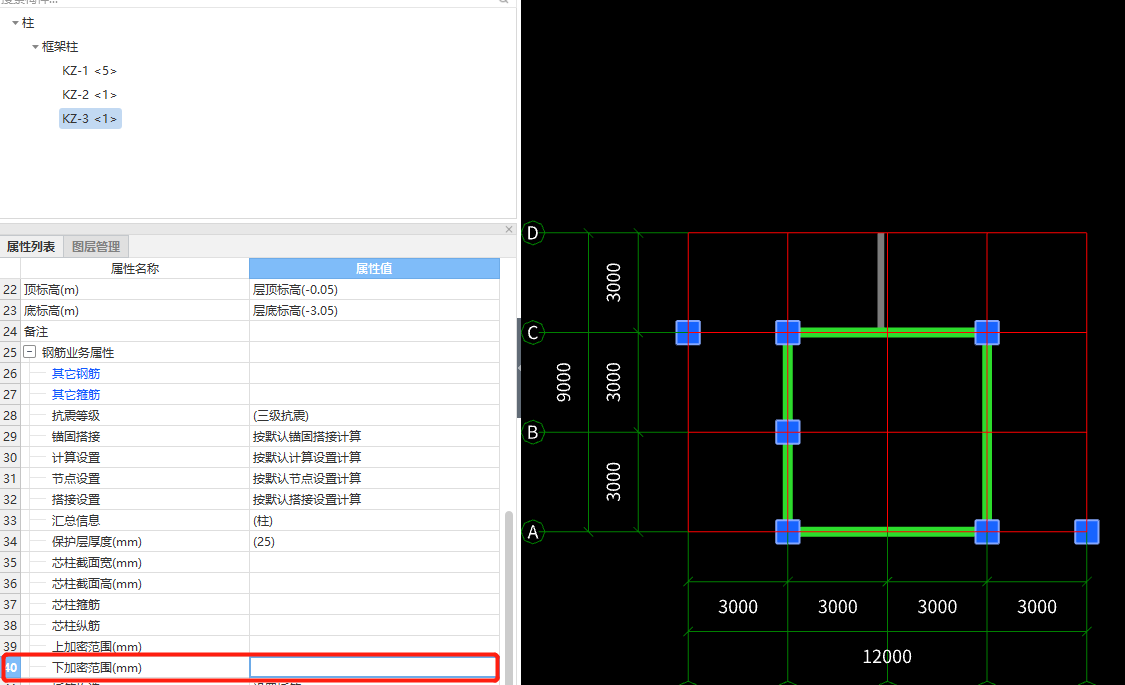Switch to 属性列表 tab
The height and width of the screenshot is (685, 1125).
point(31,247)
